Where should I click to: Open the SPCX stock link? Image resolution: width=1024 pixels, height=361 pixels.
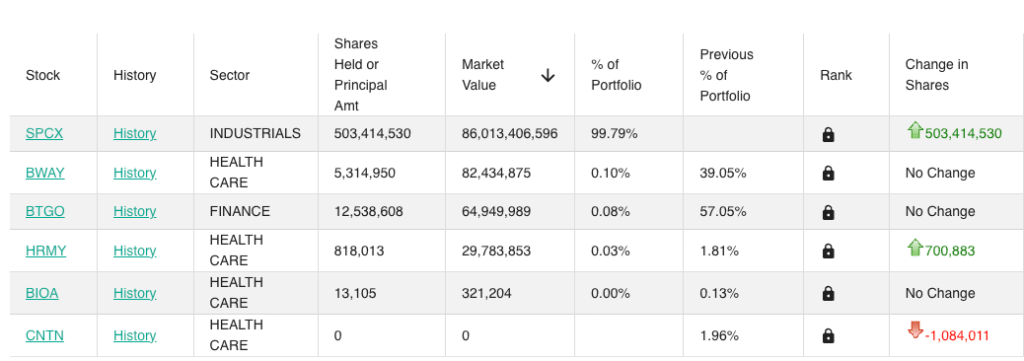(44, 133)
